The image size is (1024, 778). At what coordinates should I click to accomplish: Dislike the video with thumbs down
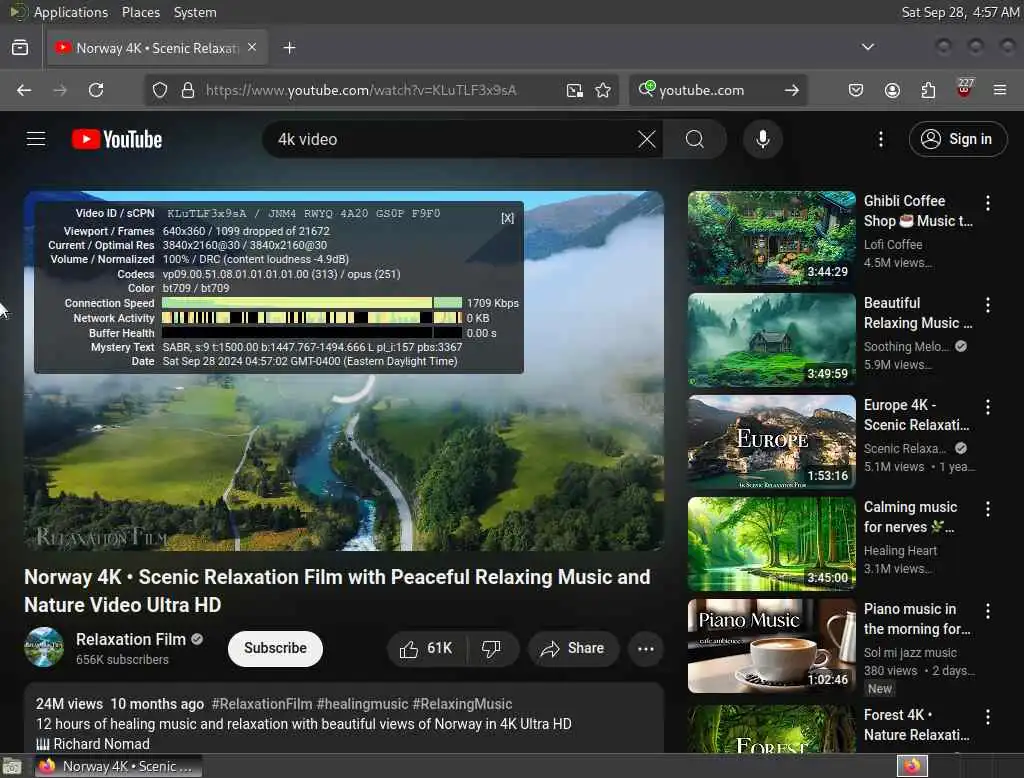coord(492,649)
